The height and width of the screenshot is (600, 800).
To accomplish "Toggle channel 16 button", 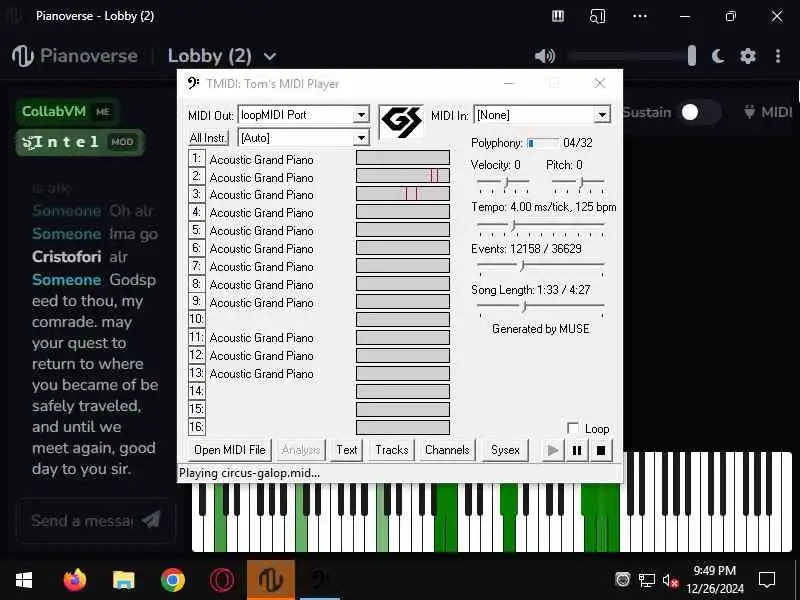I will click(x=196, y=427).
